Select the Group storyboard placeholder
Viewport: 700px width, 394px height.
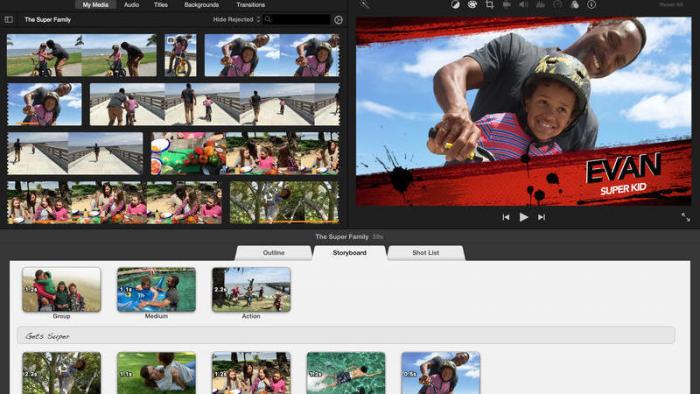coord(62,290)
